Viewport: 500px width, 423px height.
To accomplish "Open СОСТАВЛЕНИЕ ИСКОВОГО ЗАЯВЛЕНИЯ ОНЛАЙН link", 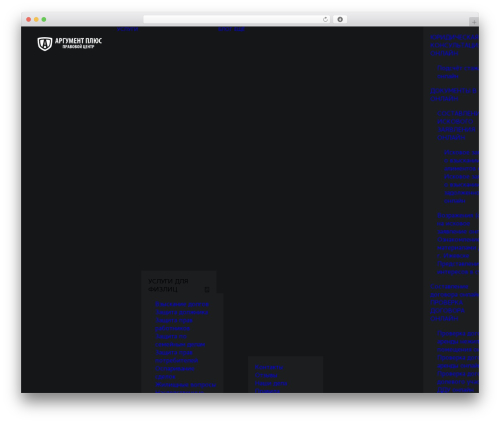I will [458, 125].
